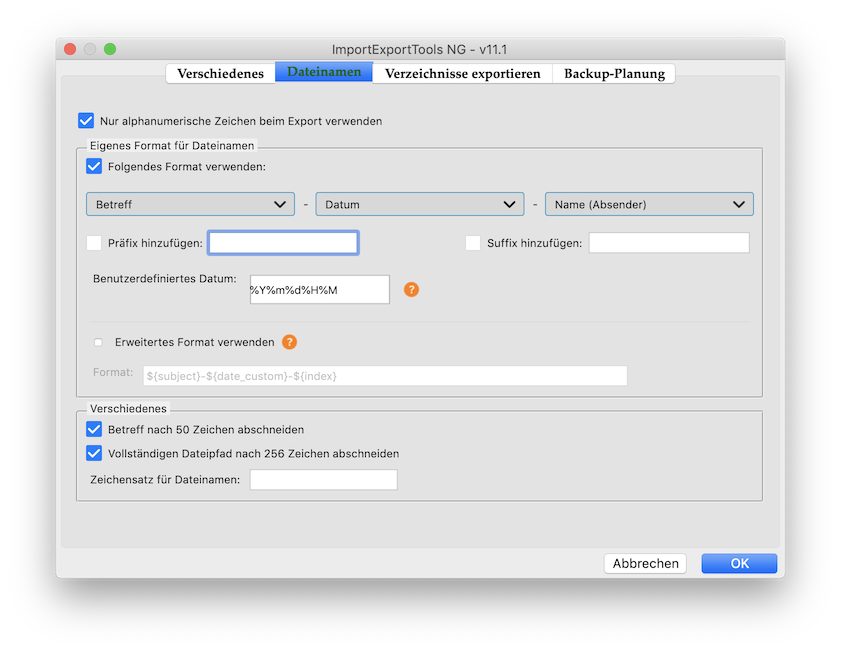Open the Datum dropdown
This screenshot has height=652, width=841.
(x=420, y=204)
